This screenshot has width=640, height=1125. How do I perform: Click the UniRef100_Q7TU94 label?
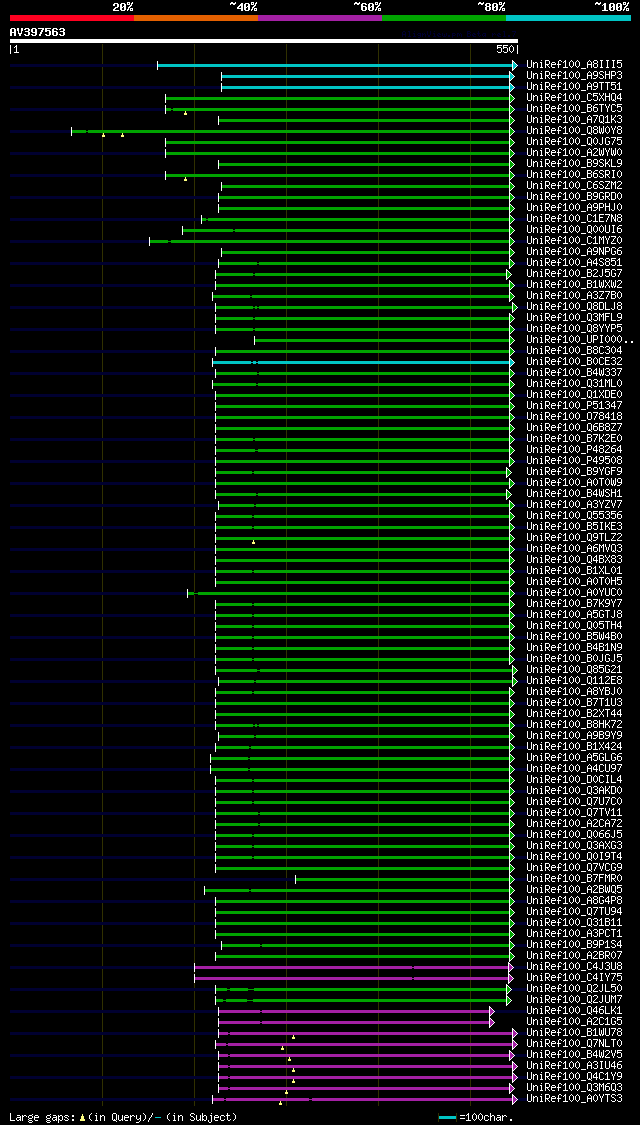(574, 911)
